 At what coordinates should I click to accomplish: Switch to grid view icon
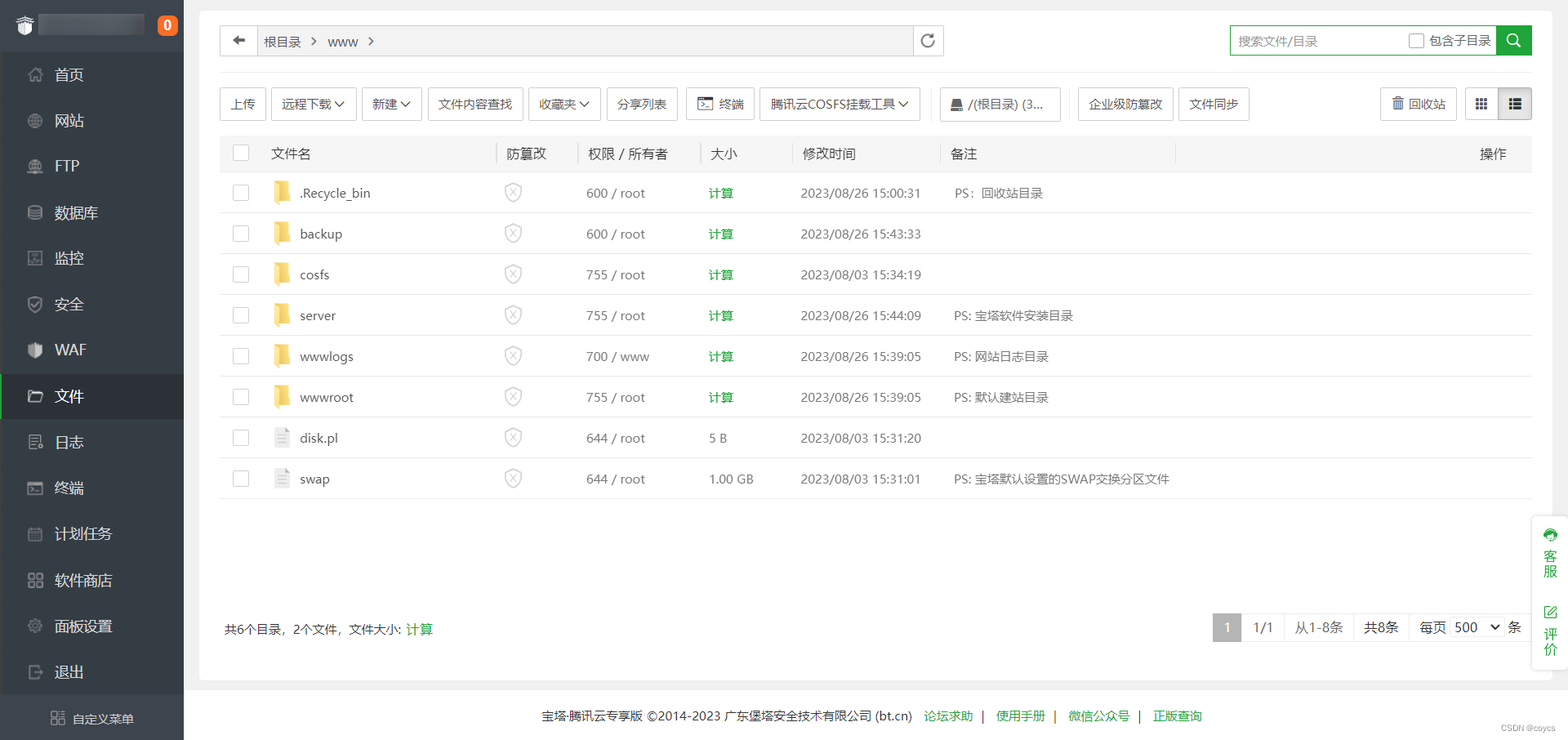coord(1481,104)
